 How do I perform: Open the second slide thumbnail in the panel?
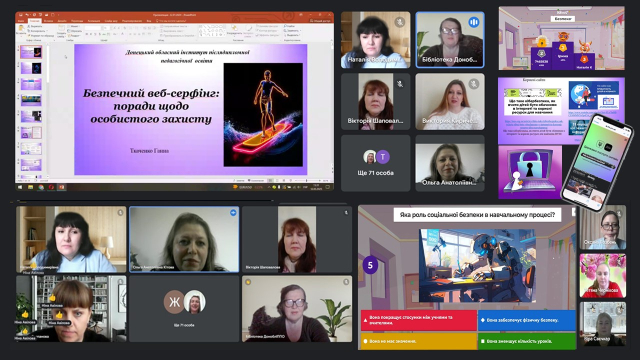[31, 68]
